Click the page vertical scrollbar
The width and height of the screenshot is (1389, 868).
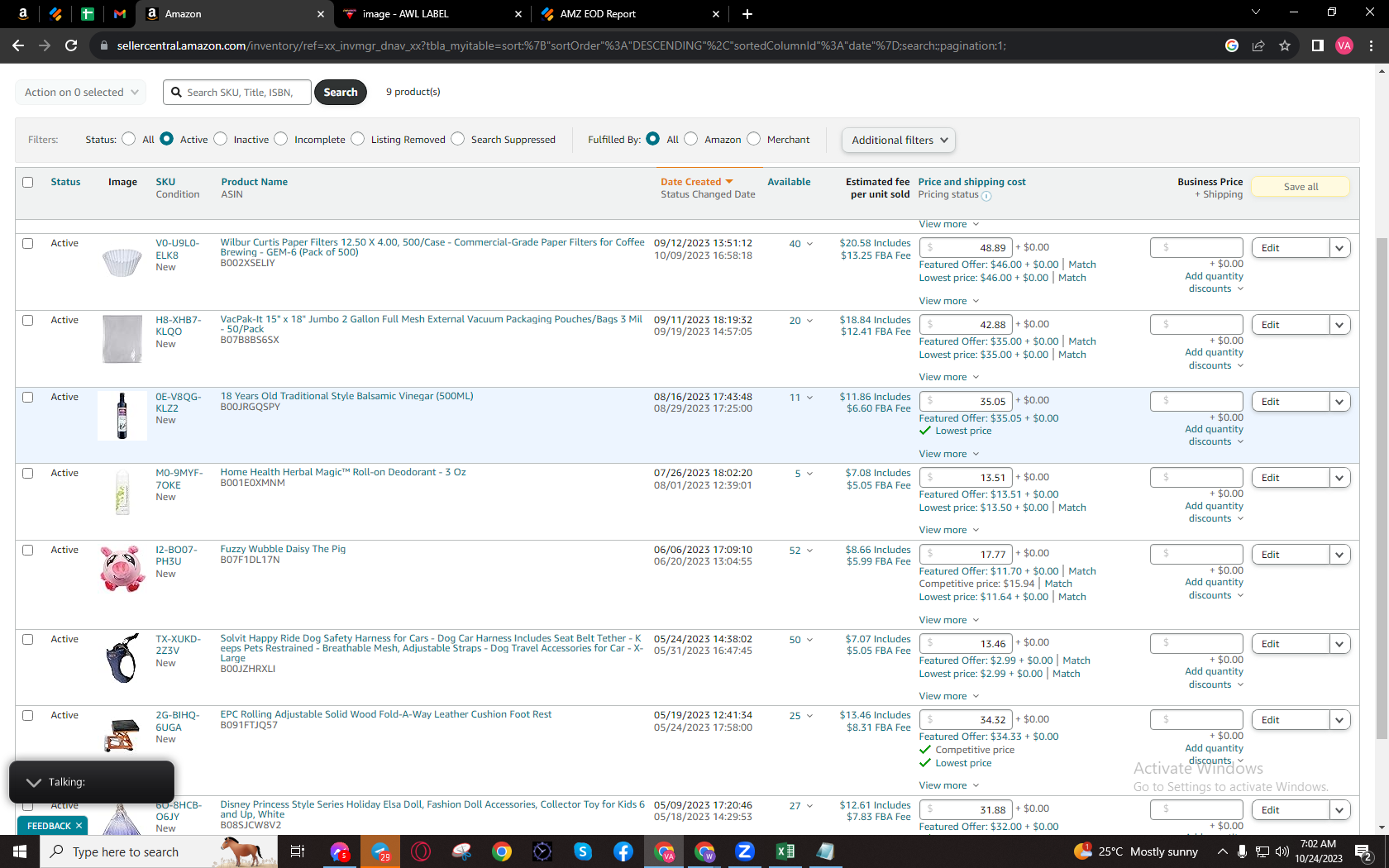[1382, 488]
